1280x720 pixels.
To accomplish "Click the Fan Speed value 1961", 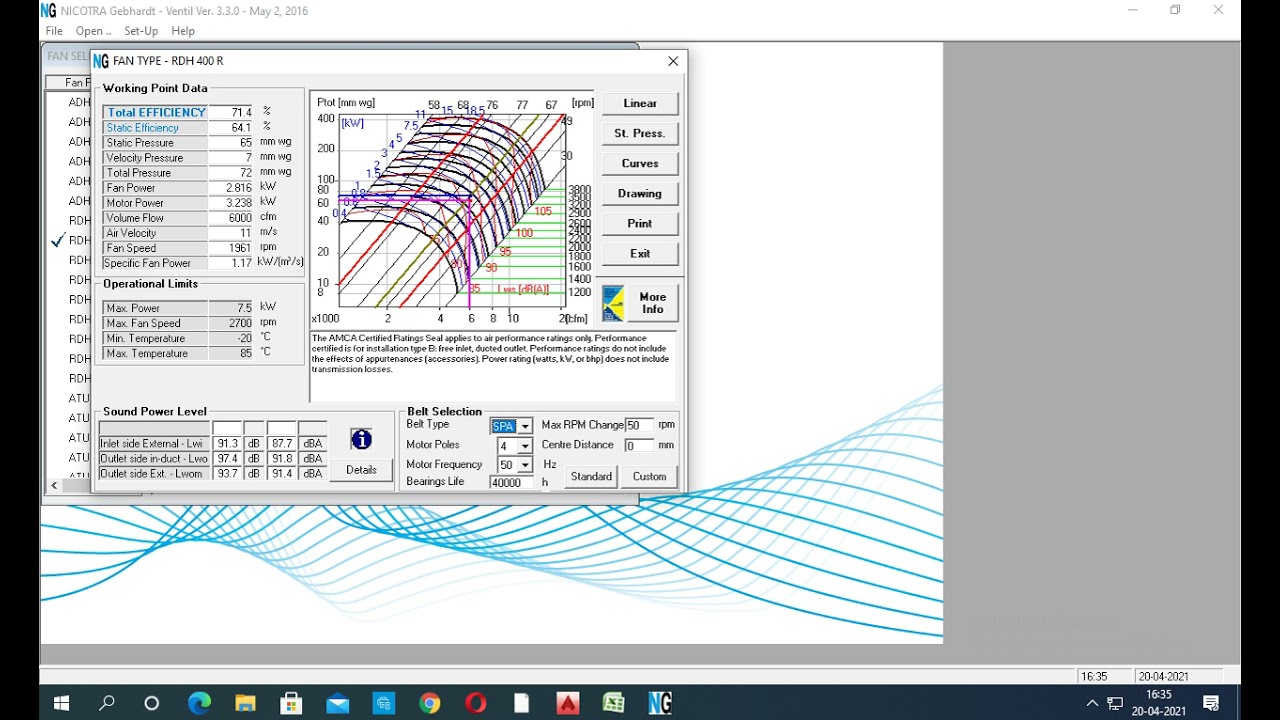I will pos(232,248).
